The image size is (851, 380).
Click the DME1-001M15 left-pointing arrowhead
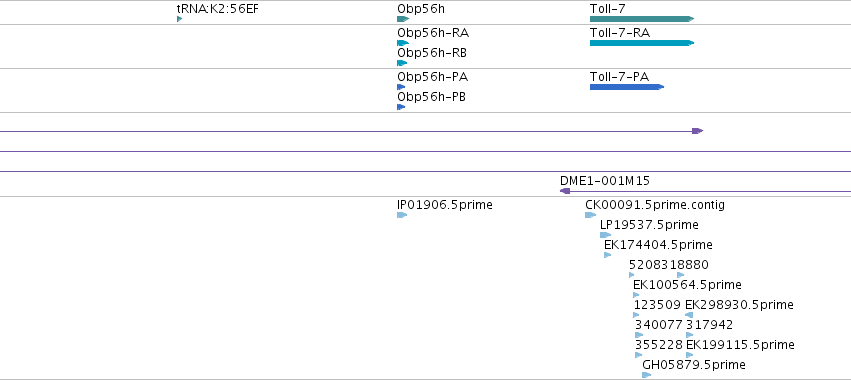[565, 191]
